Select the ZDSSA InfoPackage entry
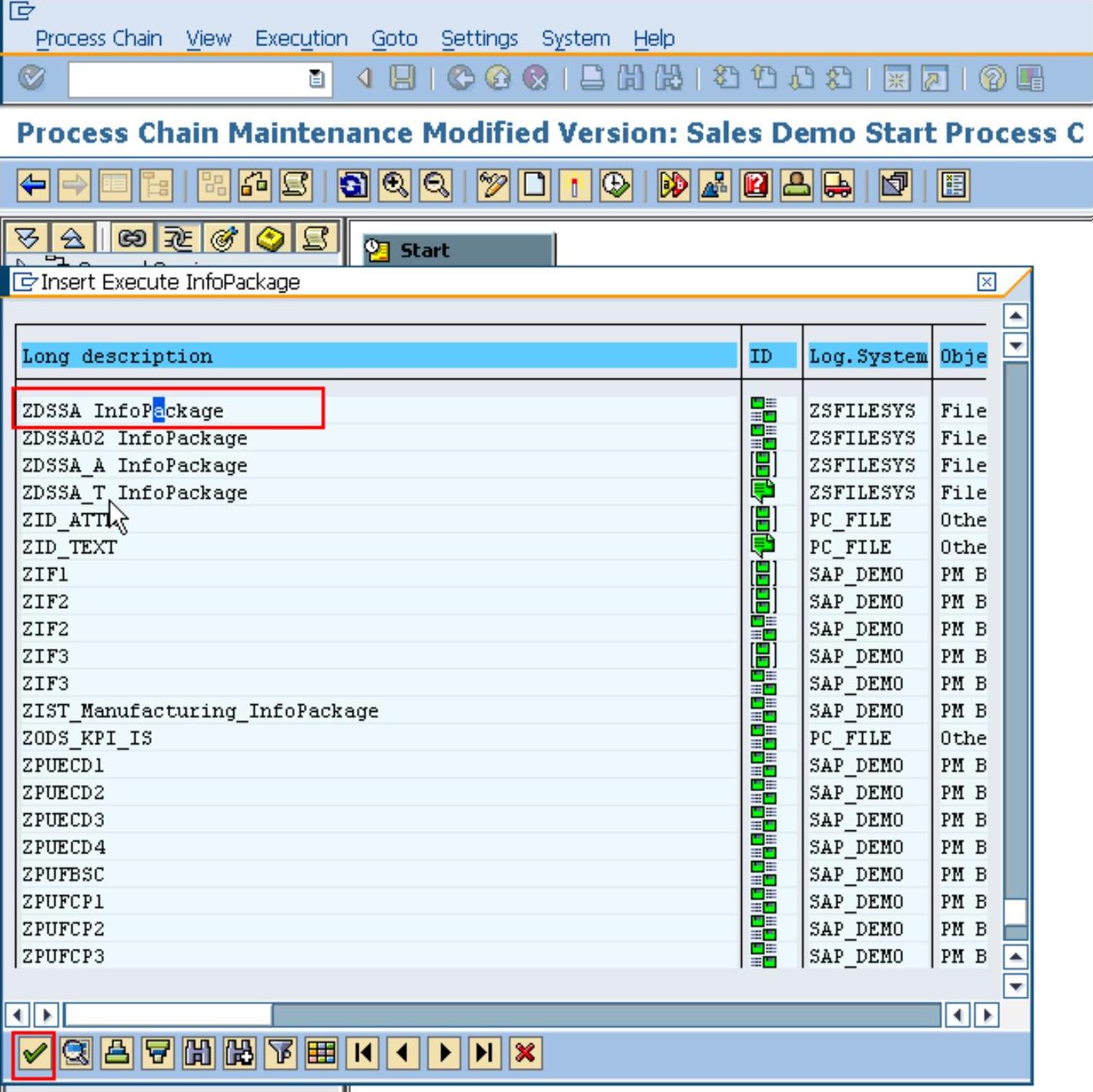This screenshot has height=1092, width=1093. 123,410
